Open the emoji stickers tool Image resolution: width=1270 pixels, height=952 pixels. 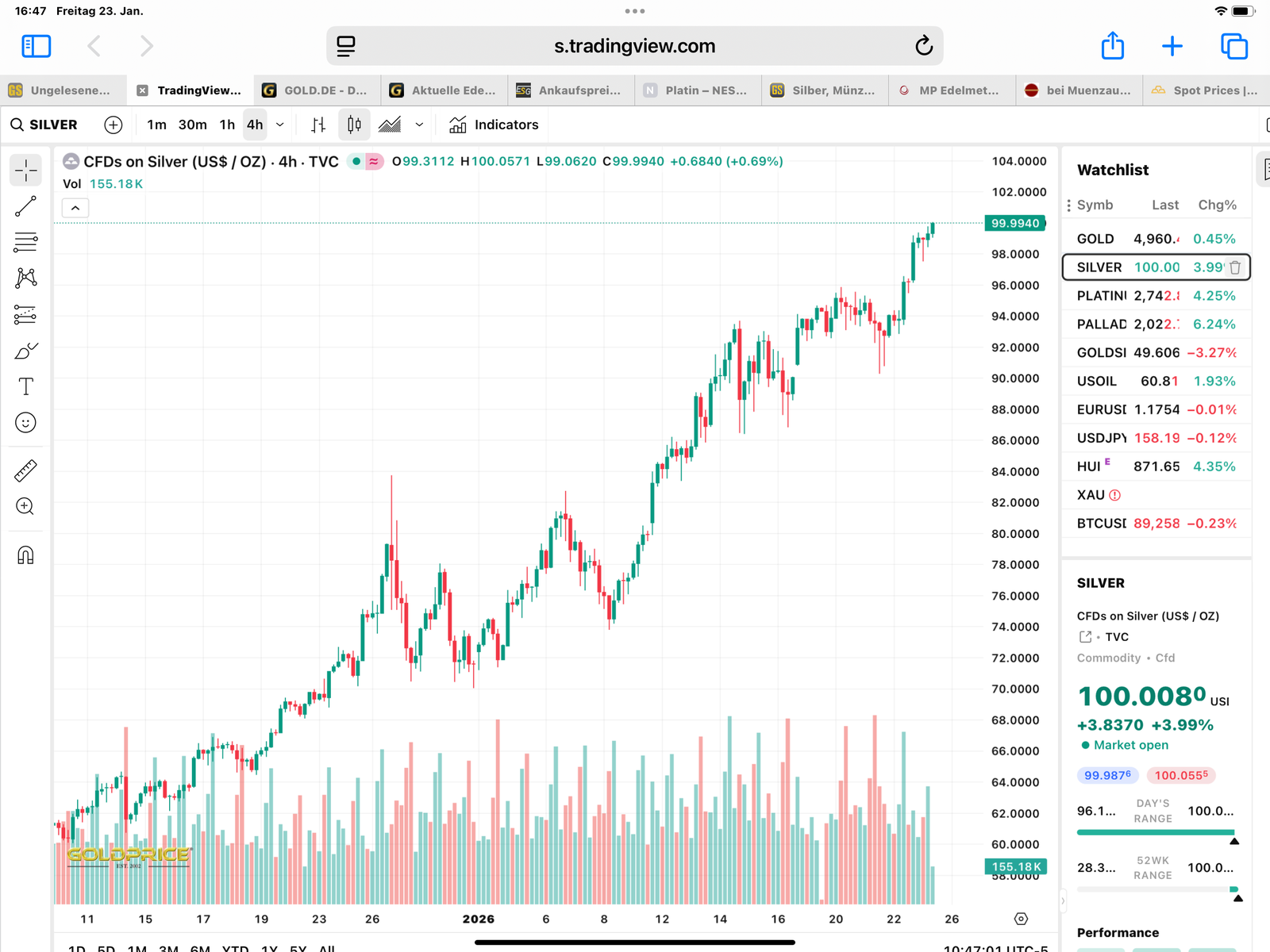tap(25, 423)
